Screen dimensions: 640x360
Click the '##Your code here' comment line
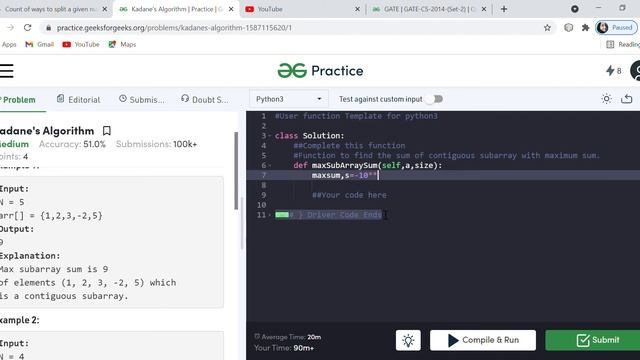pyautogui.click(x=349, y=195)
